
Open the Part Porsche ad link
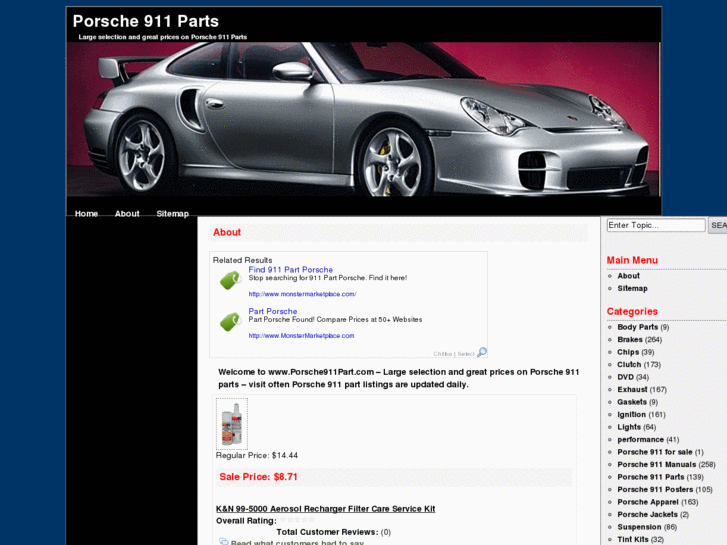tap(273, 311)
